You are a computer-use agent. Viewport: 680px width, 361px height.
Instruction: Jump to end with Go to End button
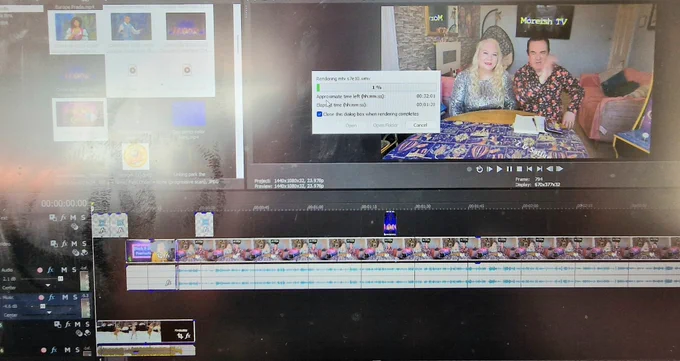tap(539, 169)
